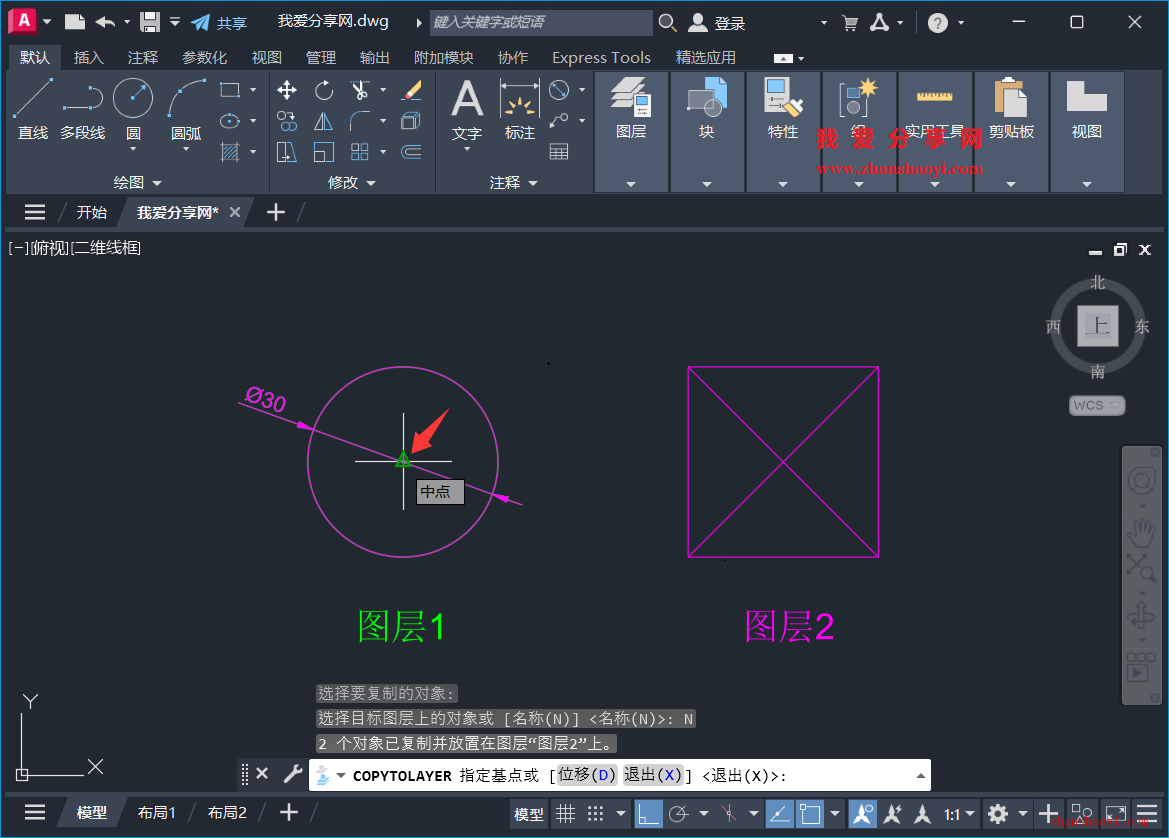The image size is (1169, 838).
Task: Switch to the 开始 file tab
Action: click(x=92, y=212)
